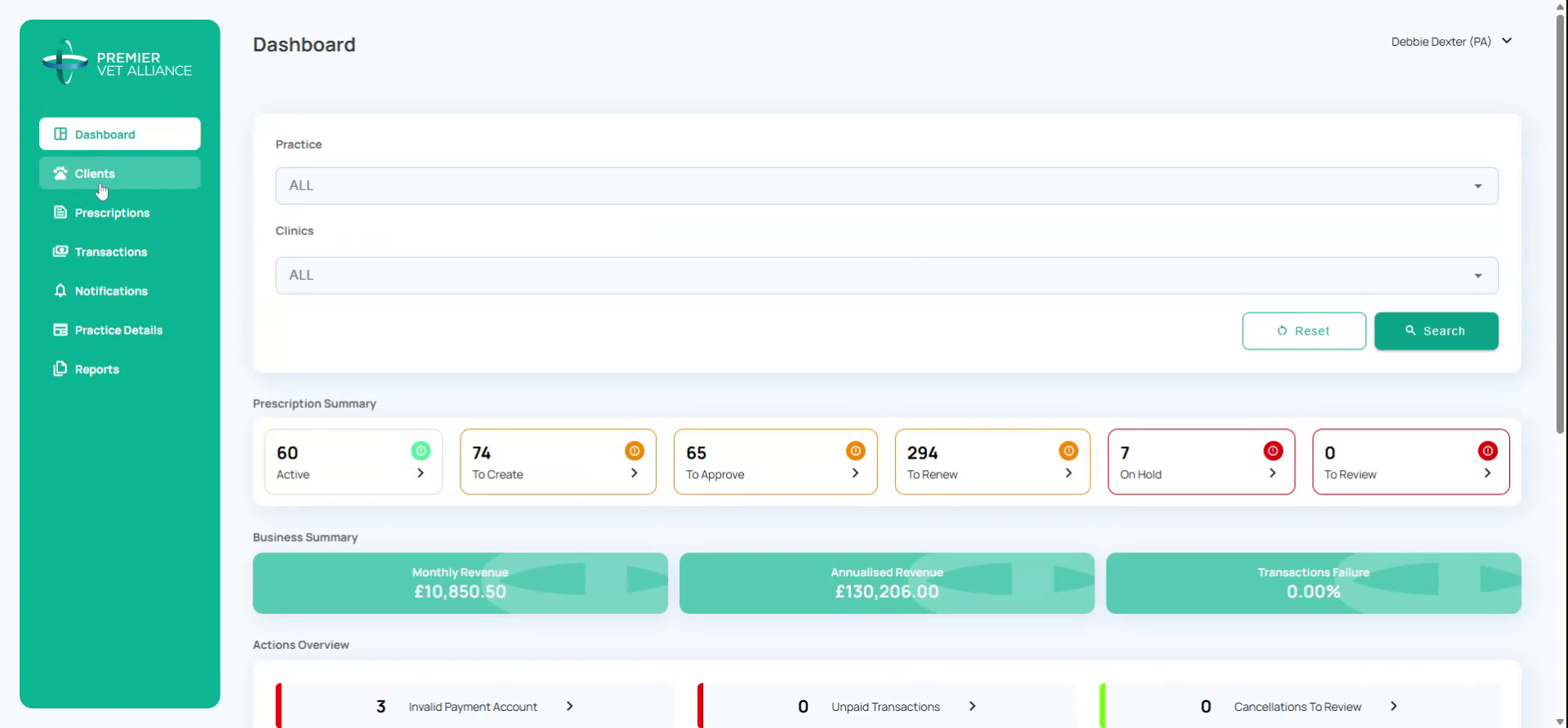Click the chevron on the To Approve card
This screenshot has height=728, width=1568.
(855, 473)
